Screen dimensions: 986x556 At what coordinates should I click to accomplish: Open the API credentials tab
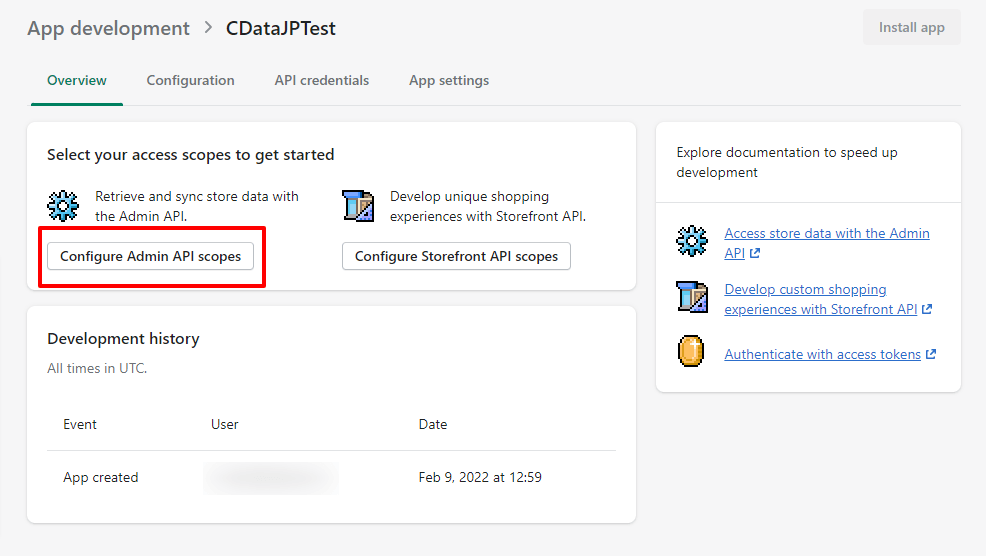[x=321, y=80]
